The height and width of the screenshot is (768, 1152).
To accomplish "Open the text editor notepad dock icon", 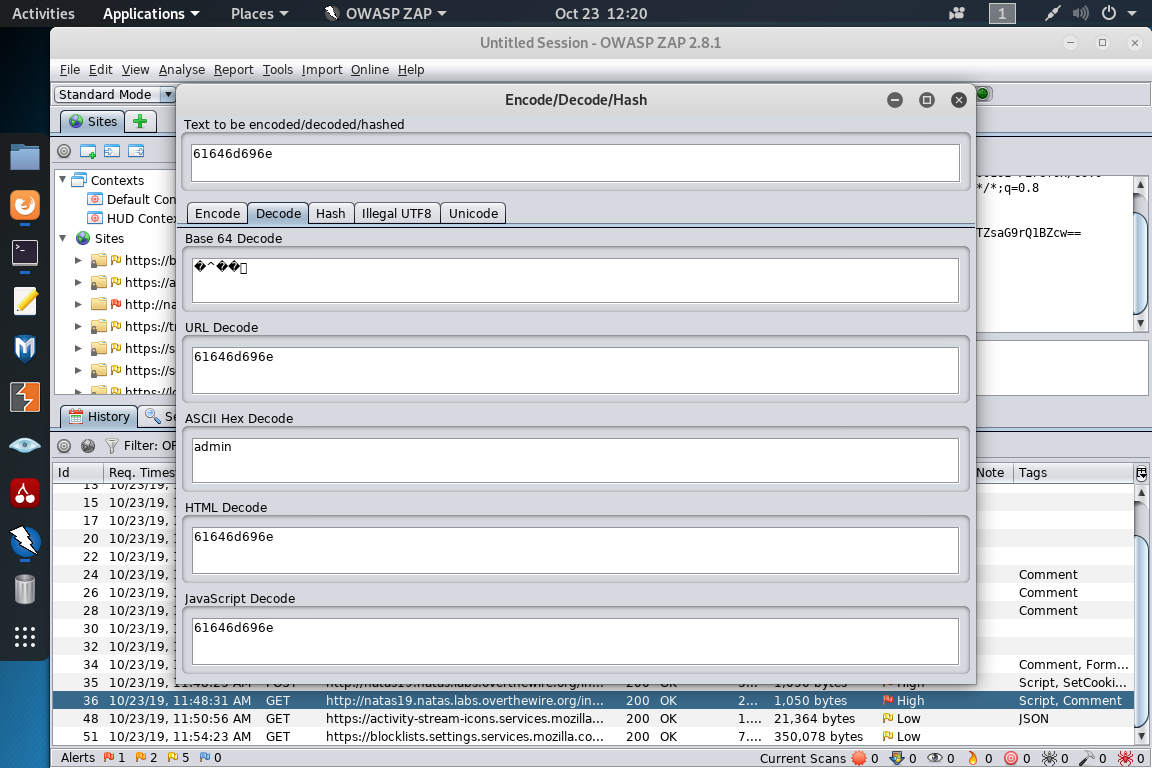I will click(x=24, y=301).
